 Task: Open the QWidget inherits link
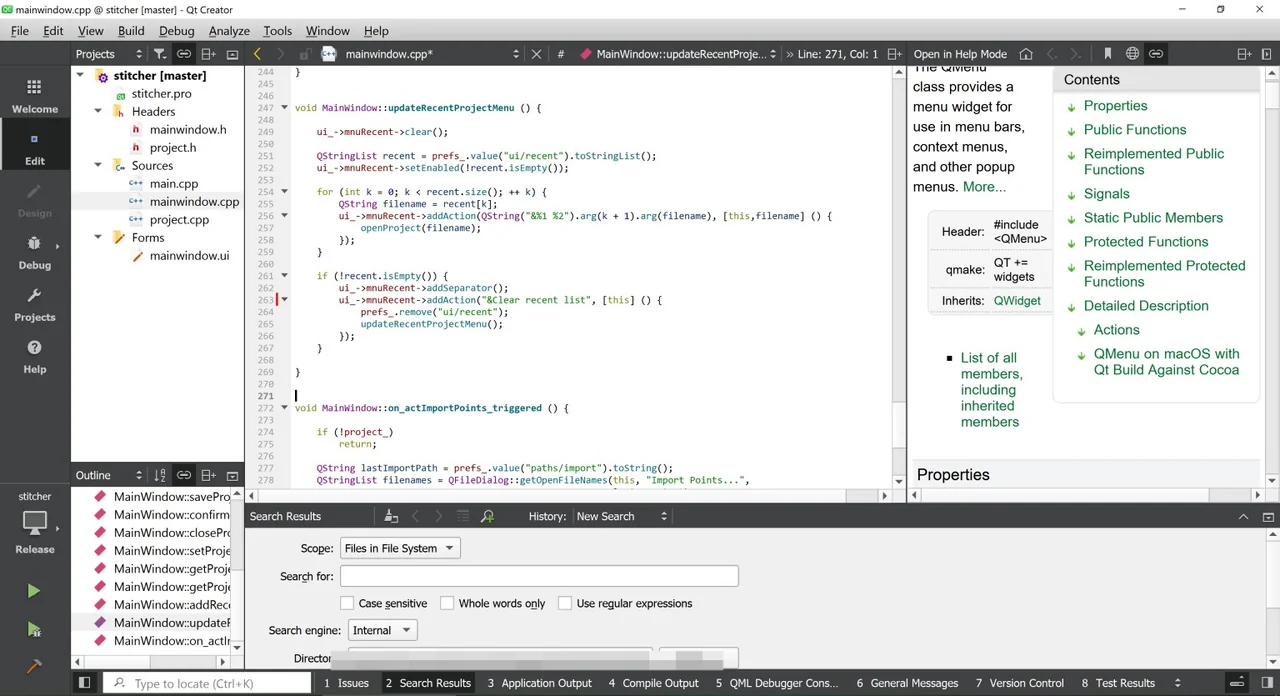(1017, 300)
